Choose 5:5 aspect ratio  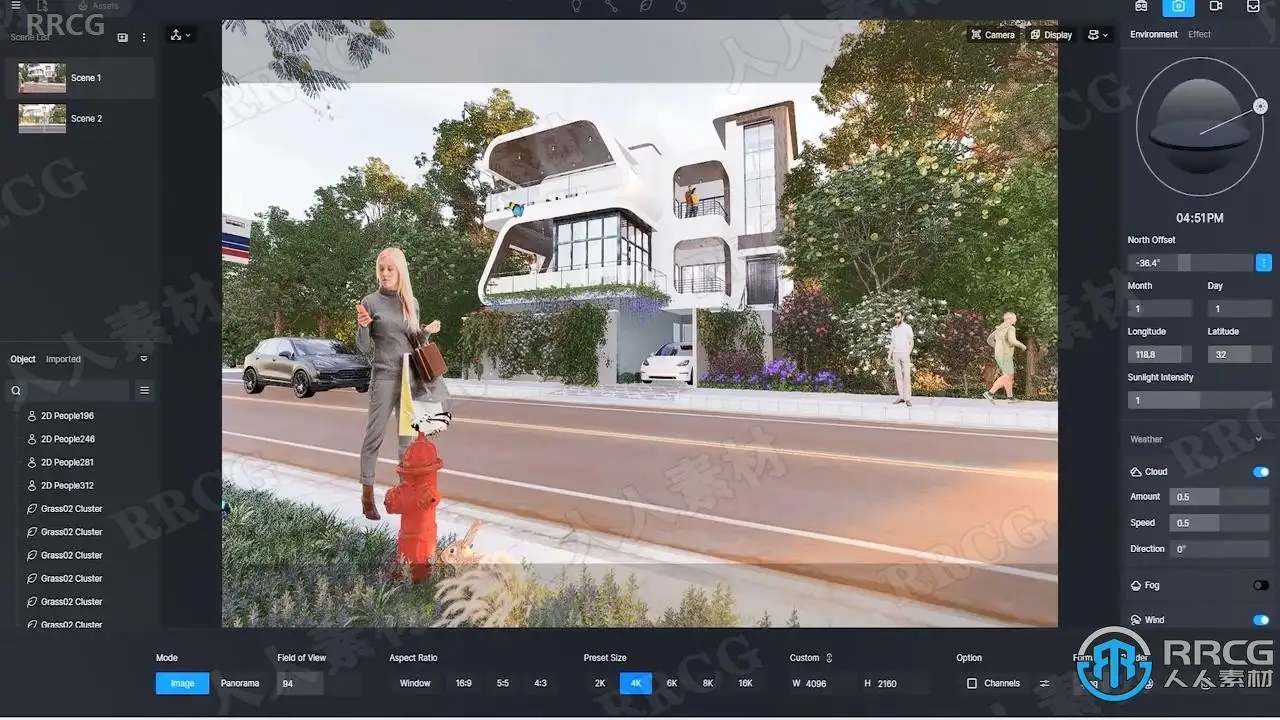point(503,684)
